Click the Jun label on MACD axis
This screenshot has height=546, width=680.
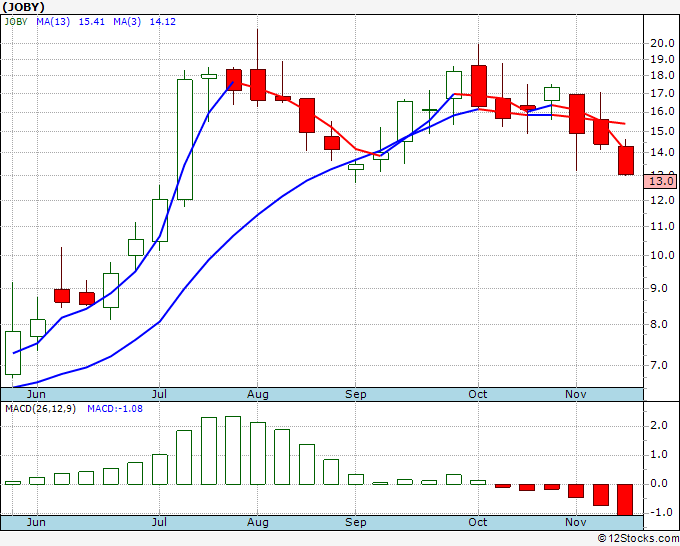coord(36,522)
